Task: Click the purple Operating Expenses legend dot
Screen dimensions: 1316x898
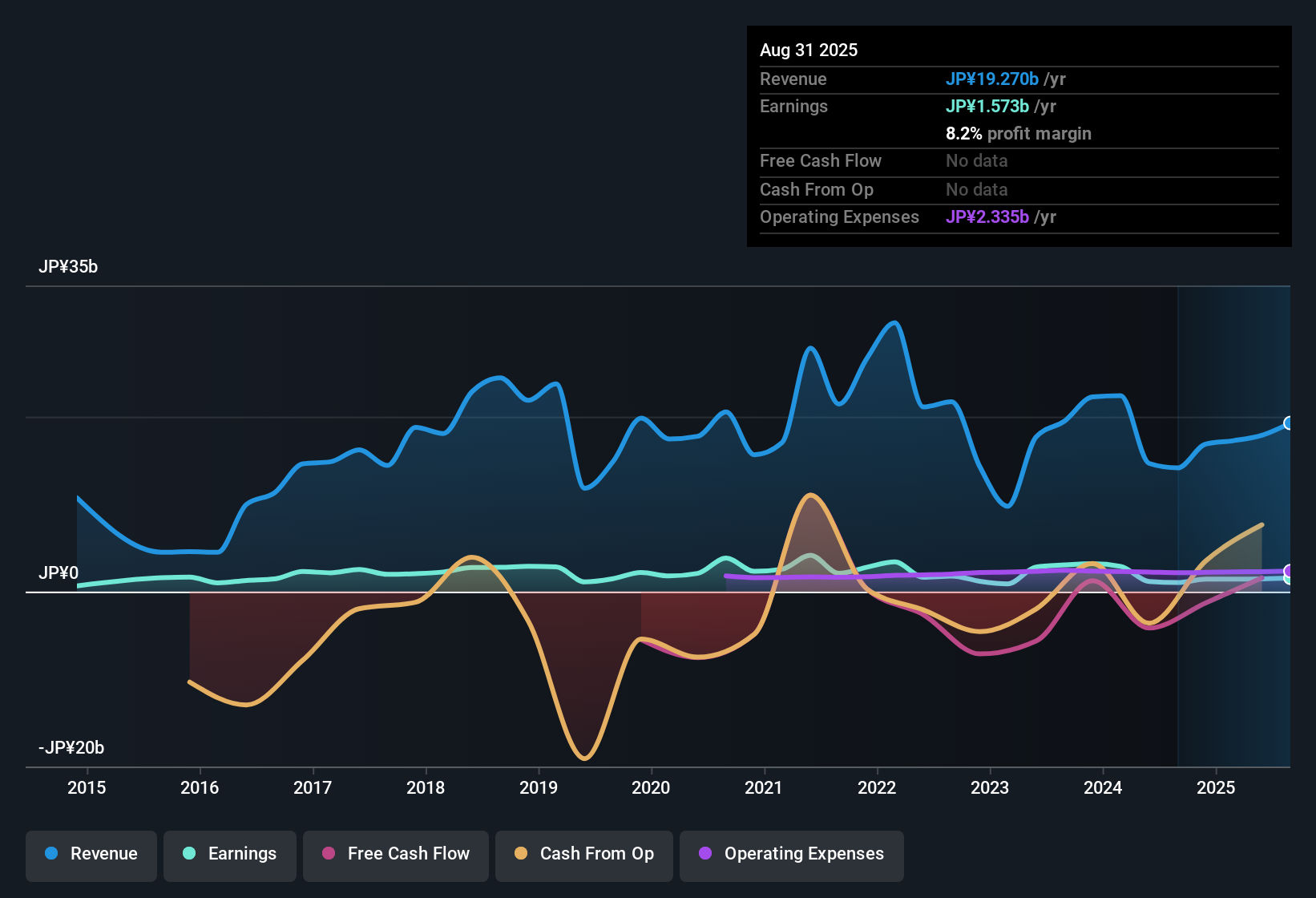Action: click(705, 854)
